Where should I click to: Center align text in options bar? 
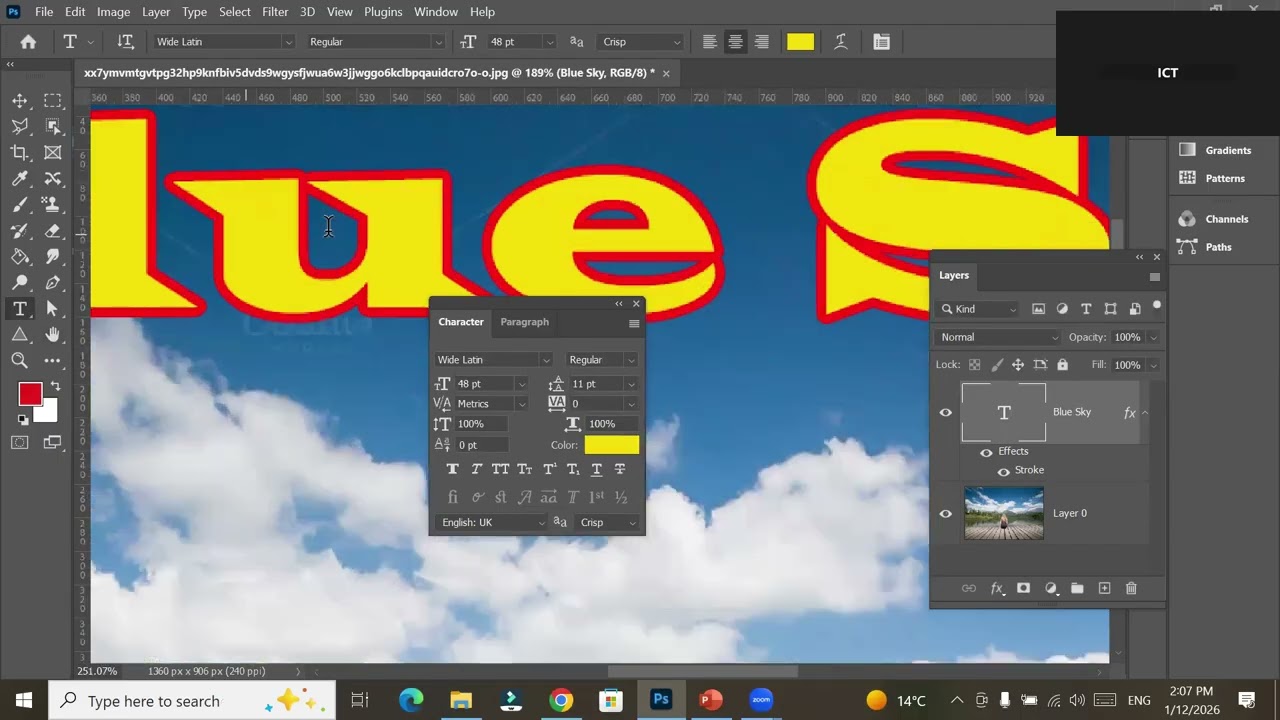(736, 42)
